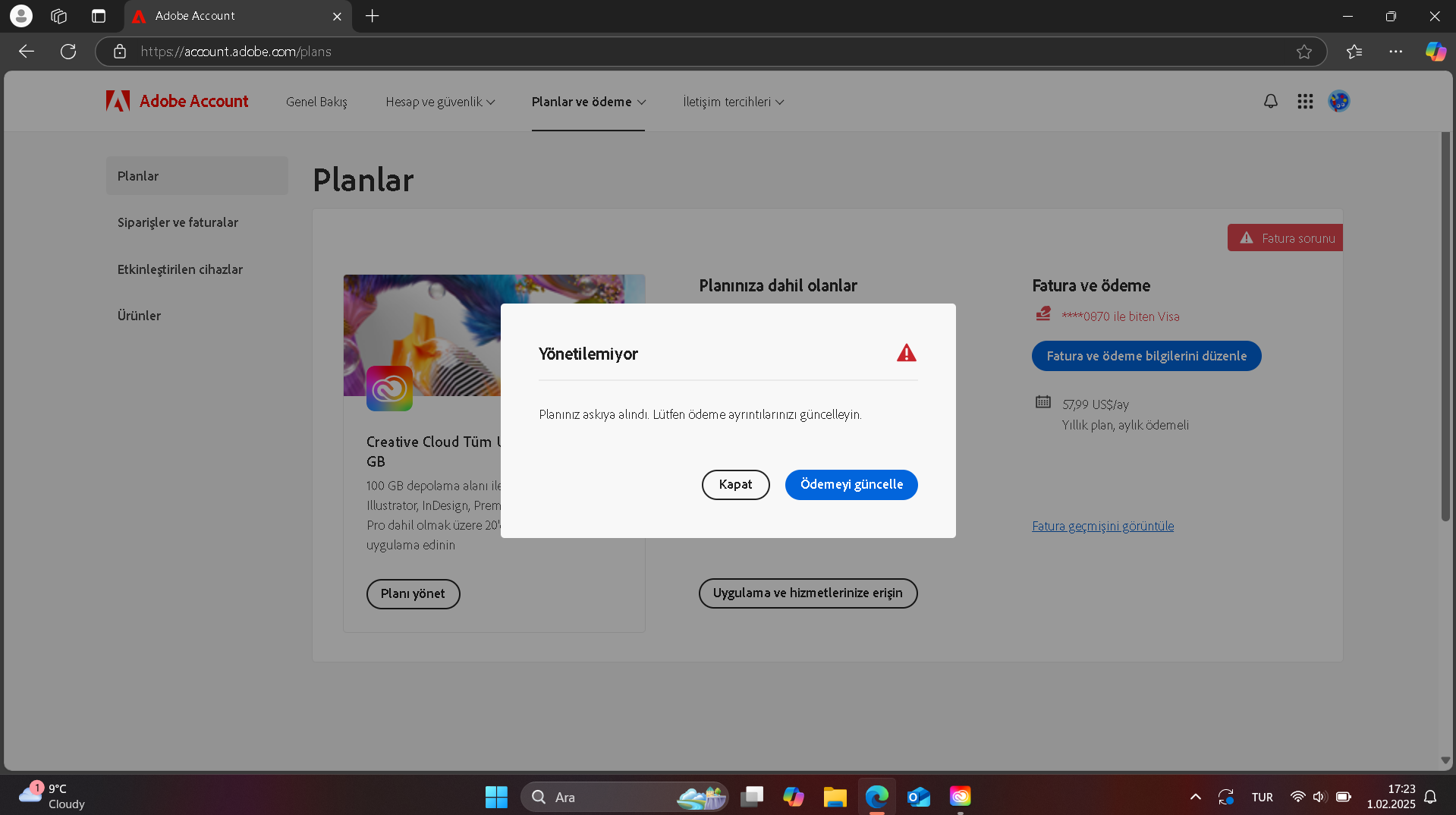Click the sync status icon in system tray
This screenshot has width=1456, height=815.
(x=1226, y=797)
